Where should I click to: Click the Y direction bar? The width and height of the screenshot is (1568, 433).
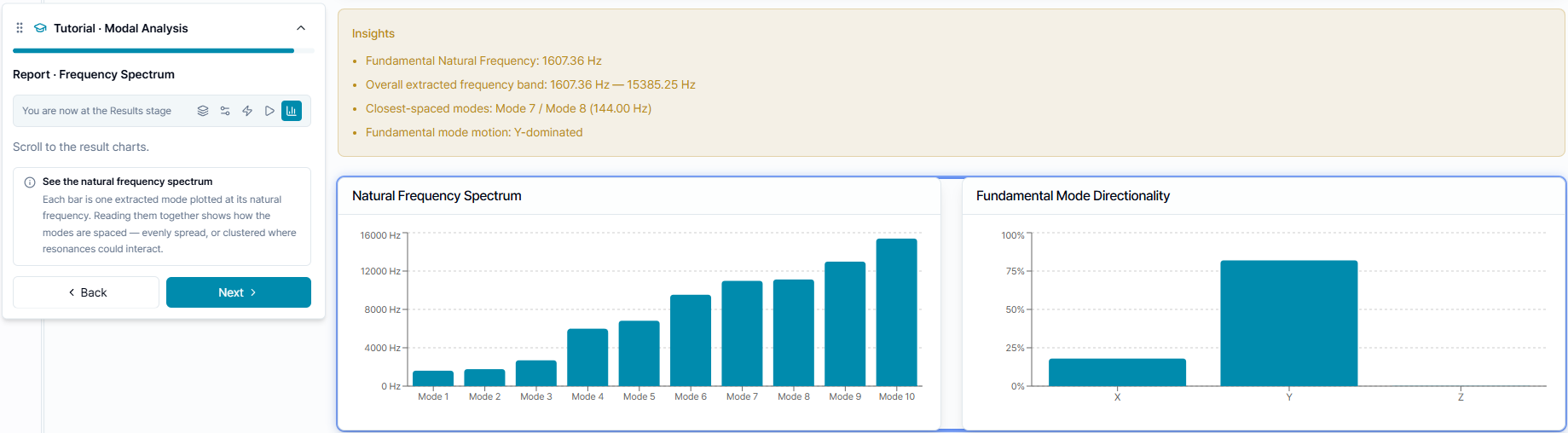click(x=1289, y=323)
